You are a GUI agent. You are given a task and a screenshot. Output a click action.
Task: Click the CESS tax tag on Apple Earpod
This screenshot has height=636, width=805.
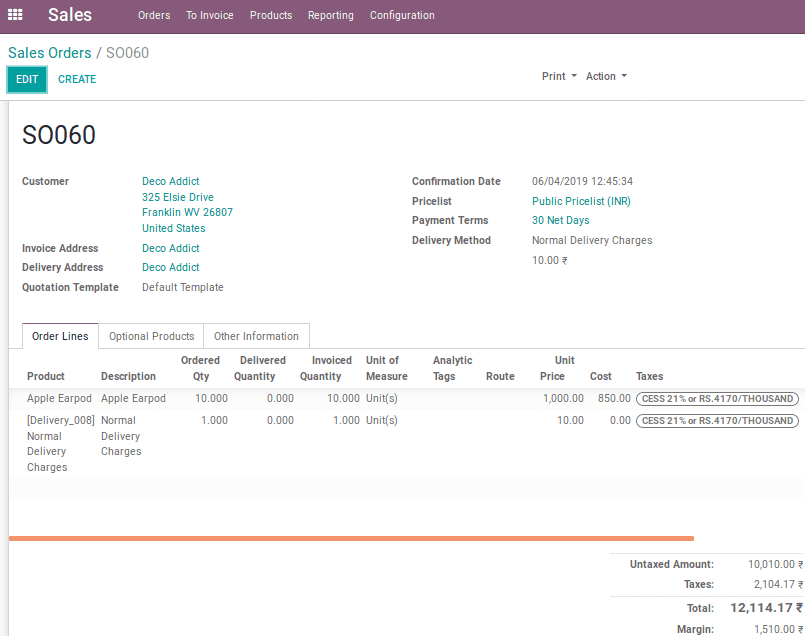(717, 398)
